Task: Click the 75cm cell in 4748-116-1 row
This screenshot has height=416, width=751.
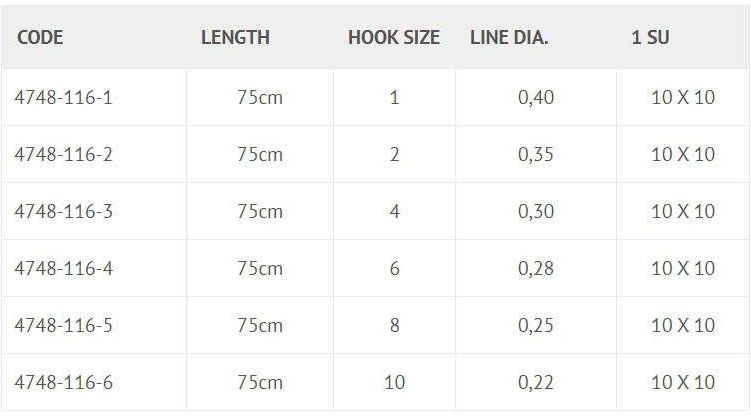Action: pyautogui.click(x=260, y=97)
